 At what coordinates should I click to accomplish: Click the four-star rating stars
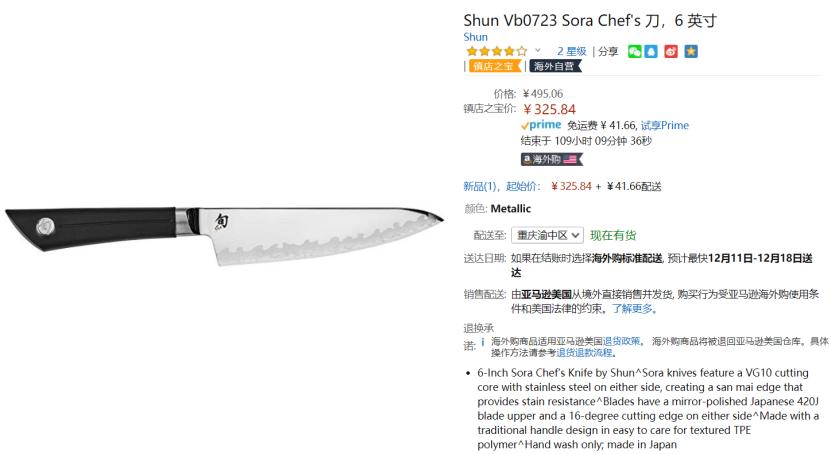coord(497,51)
